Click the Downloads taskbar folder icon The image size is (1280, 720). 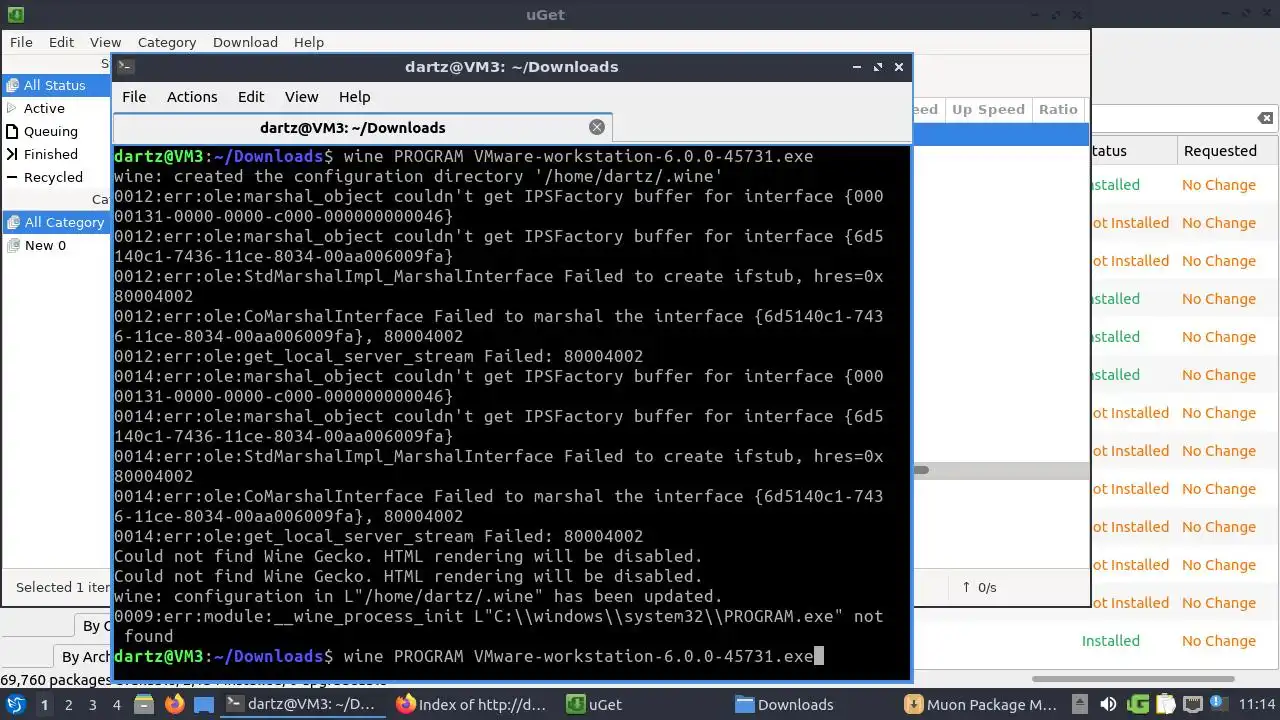pyautogui.click(x=744, y=704)
